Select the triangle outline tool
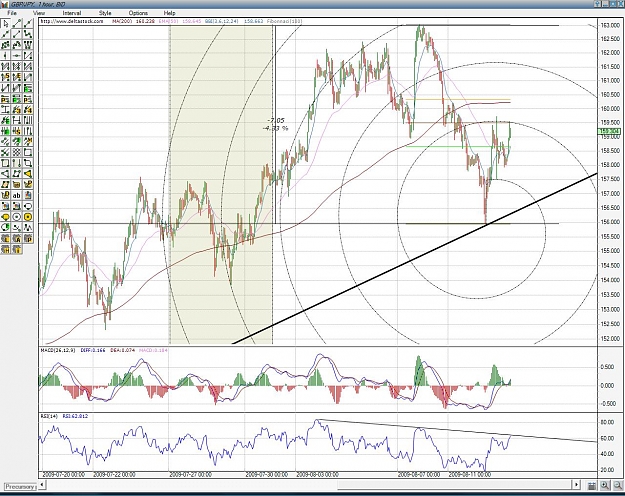Image resolution: width=625 pixels, height=496 pixels. point(5,173)
